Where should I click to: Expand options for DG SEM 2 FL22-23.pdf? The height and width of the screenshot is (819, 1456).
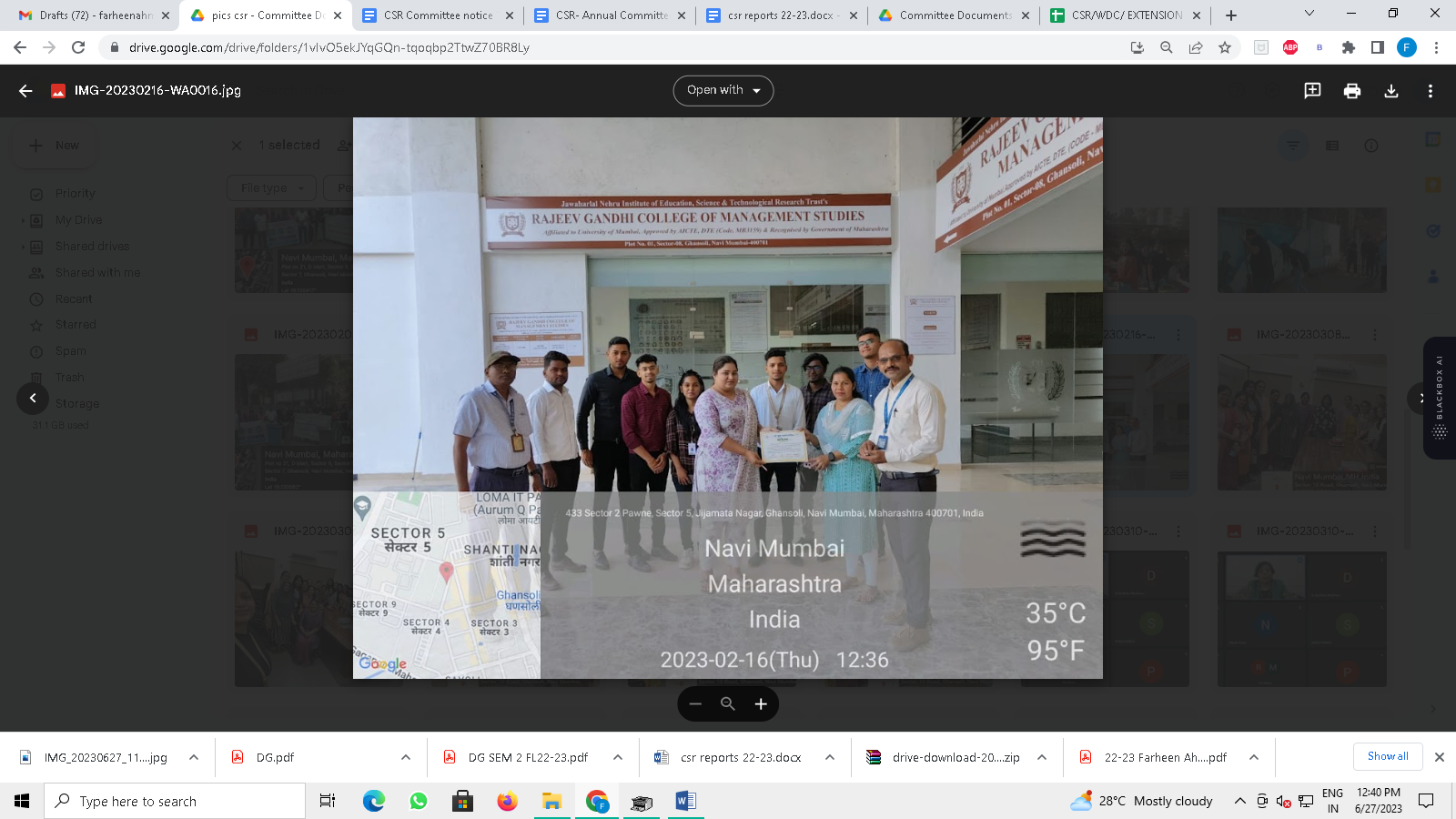point(618,757)
